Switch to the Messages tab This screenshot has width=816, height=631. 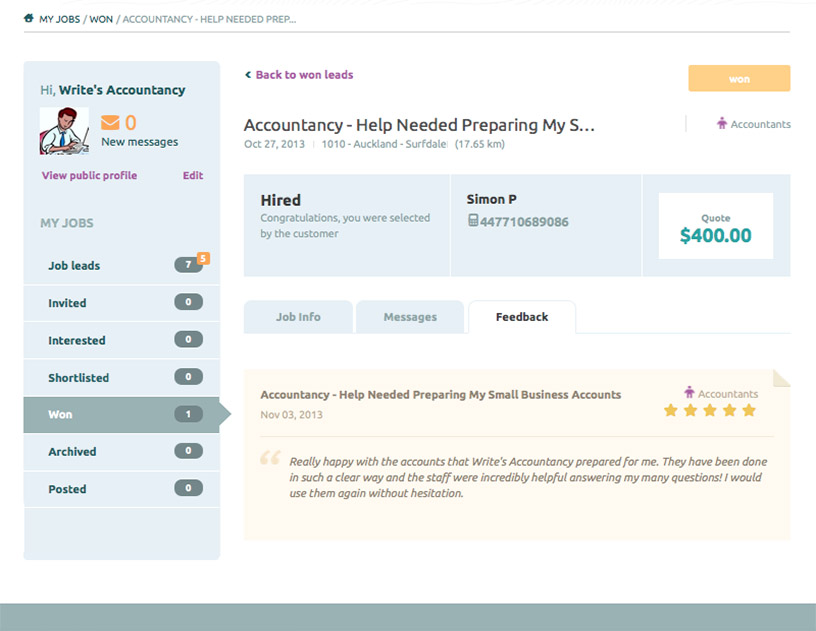tap(410, 317)
